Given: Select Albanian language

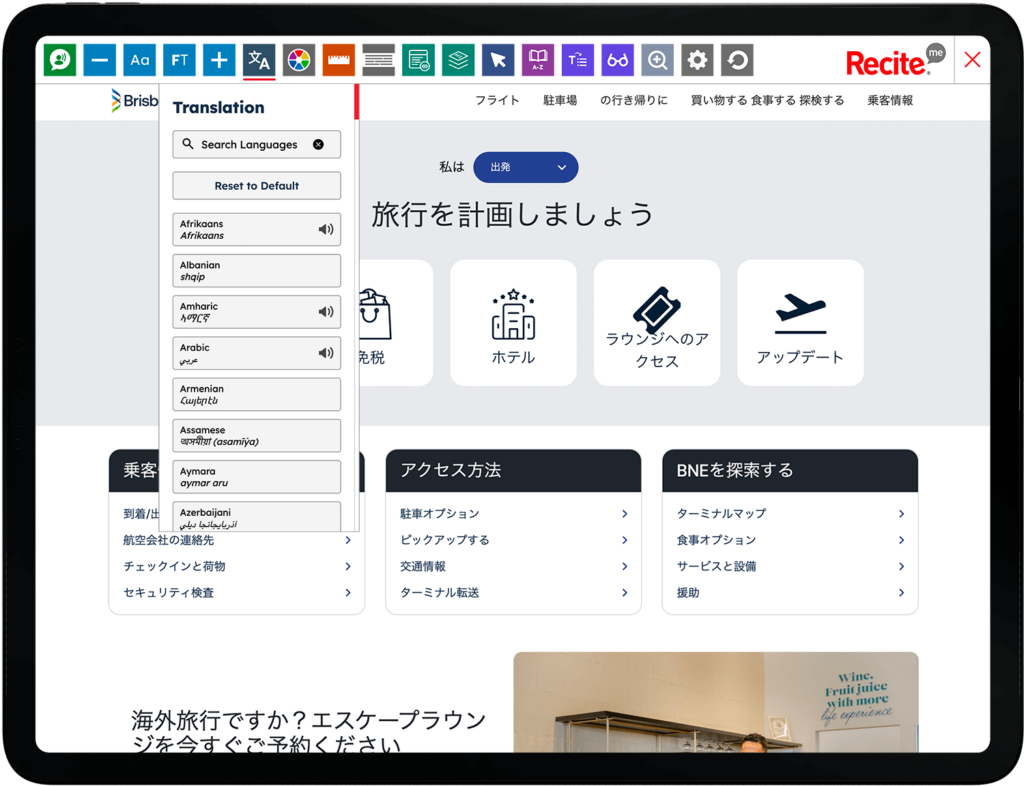Looking at the screenshot, I should (x=257, y=270).
